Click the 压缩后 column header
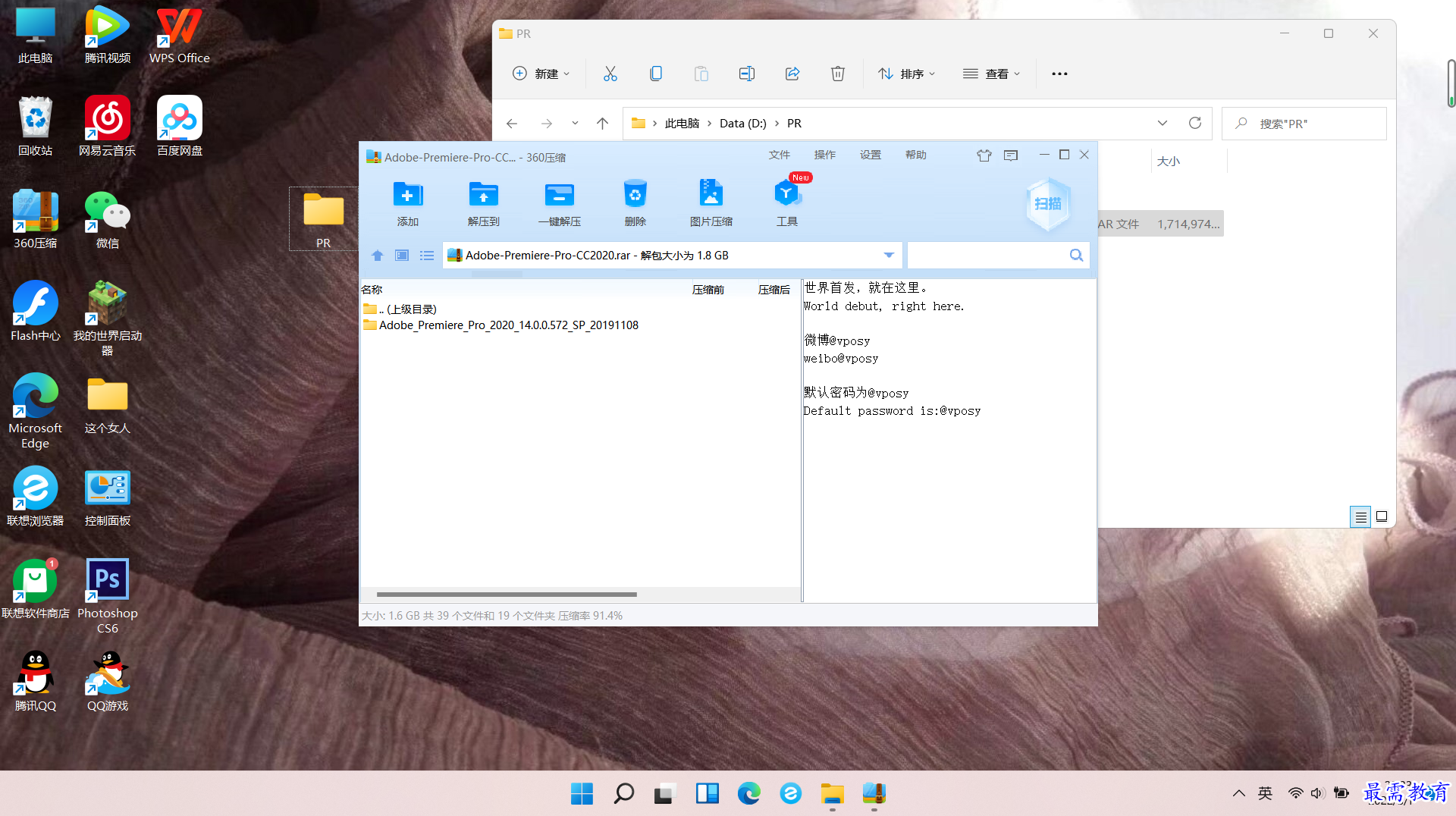 [774, 290]
